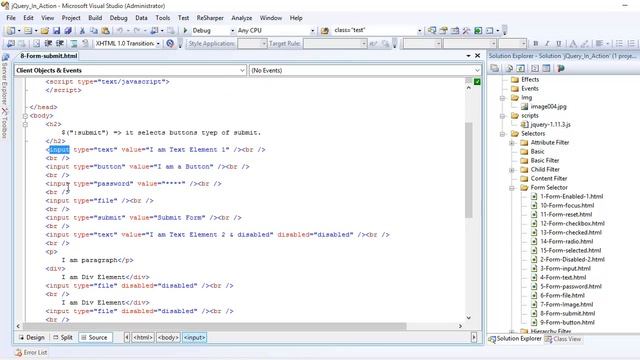Screen dimensions: 640x360
Task: Open the Any CPU platform dropdown
Action: pyautogui.click(x=313, y=31)
